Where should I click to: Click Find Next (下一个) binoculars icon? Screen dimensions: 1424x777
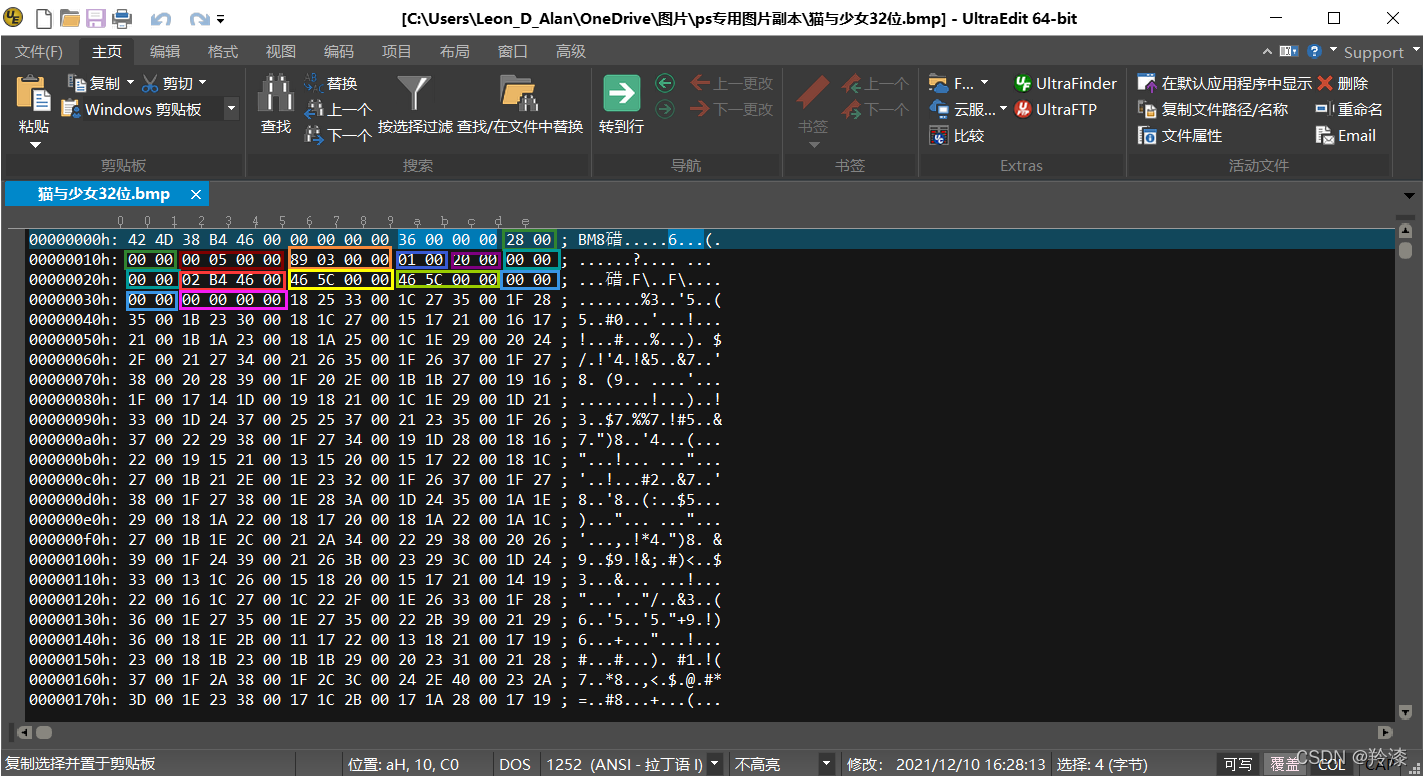[x=313, y=135]
